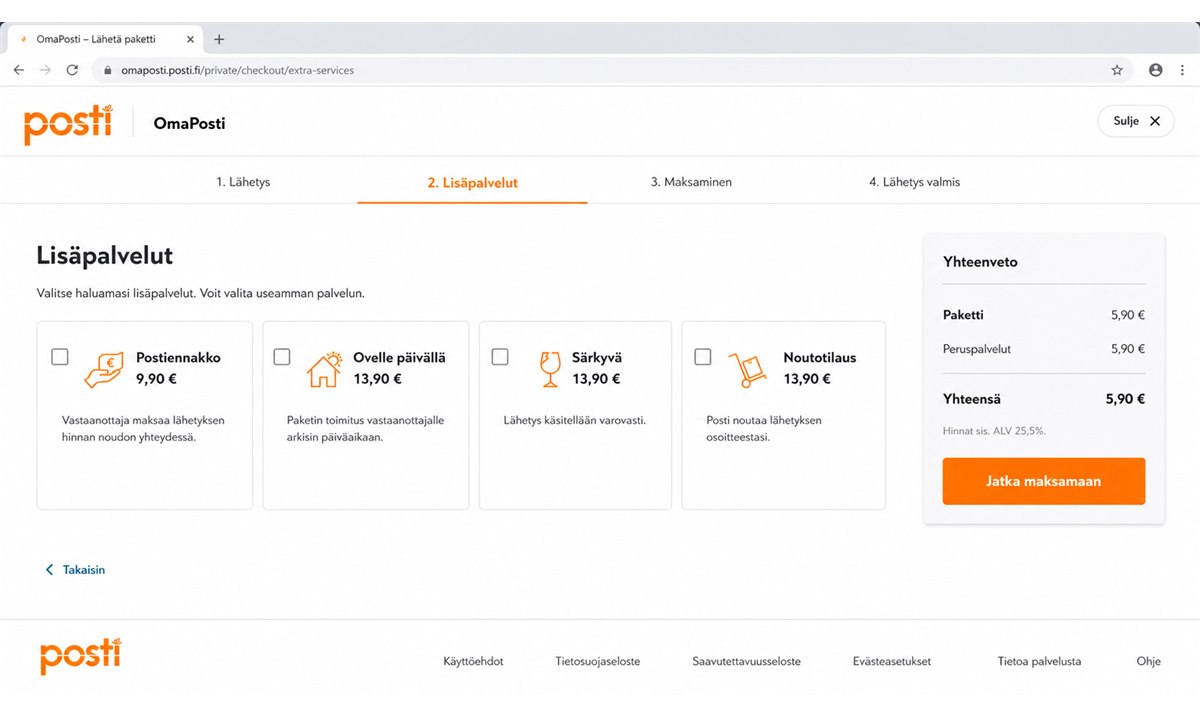Enable the Särkyvä checkbox

pyautogui.click(x=500, y=357)
